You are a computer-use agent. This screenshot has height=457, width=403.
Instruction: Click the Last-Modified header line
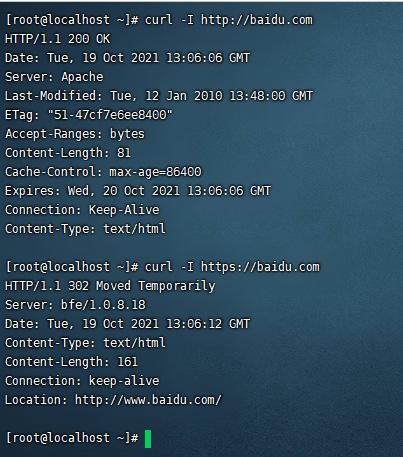tap(159, 96)
